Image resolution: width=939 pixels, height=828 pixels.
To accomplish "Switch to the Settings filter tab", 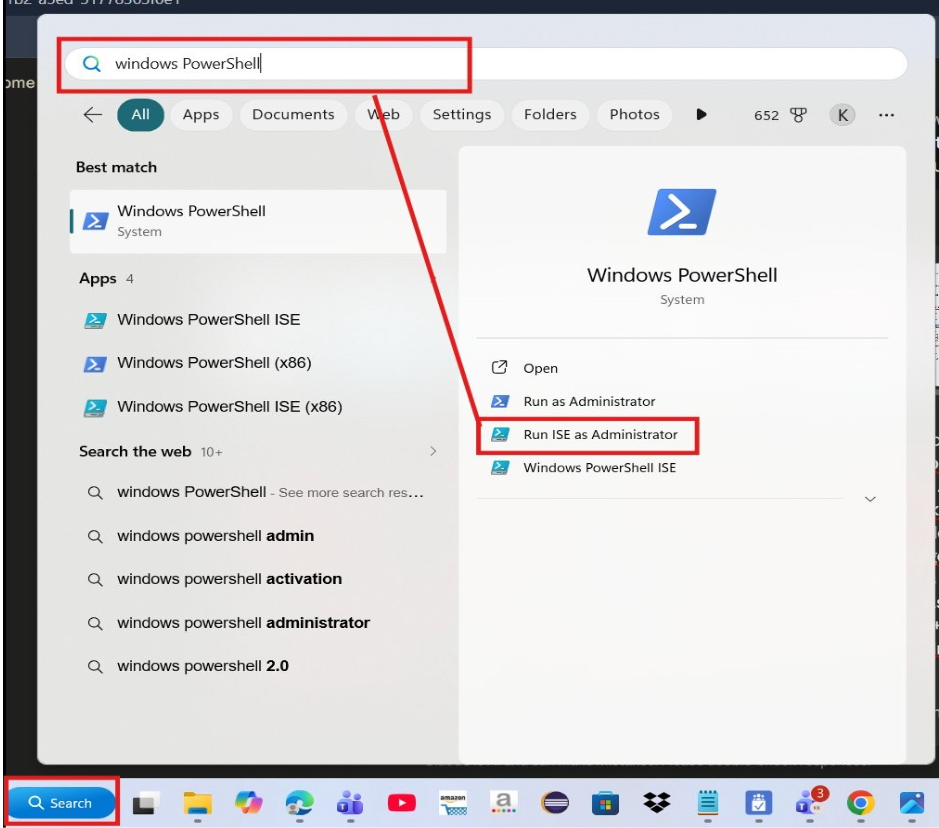I will click(462, 114).
